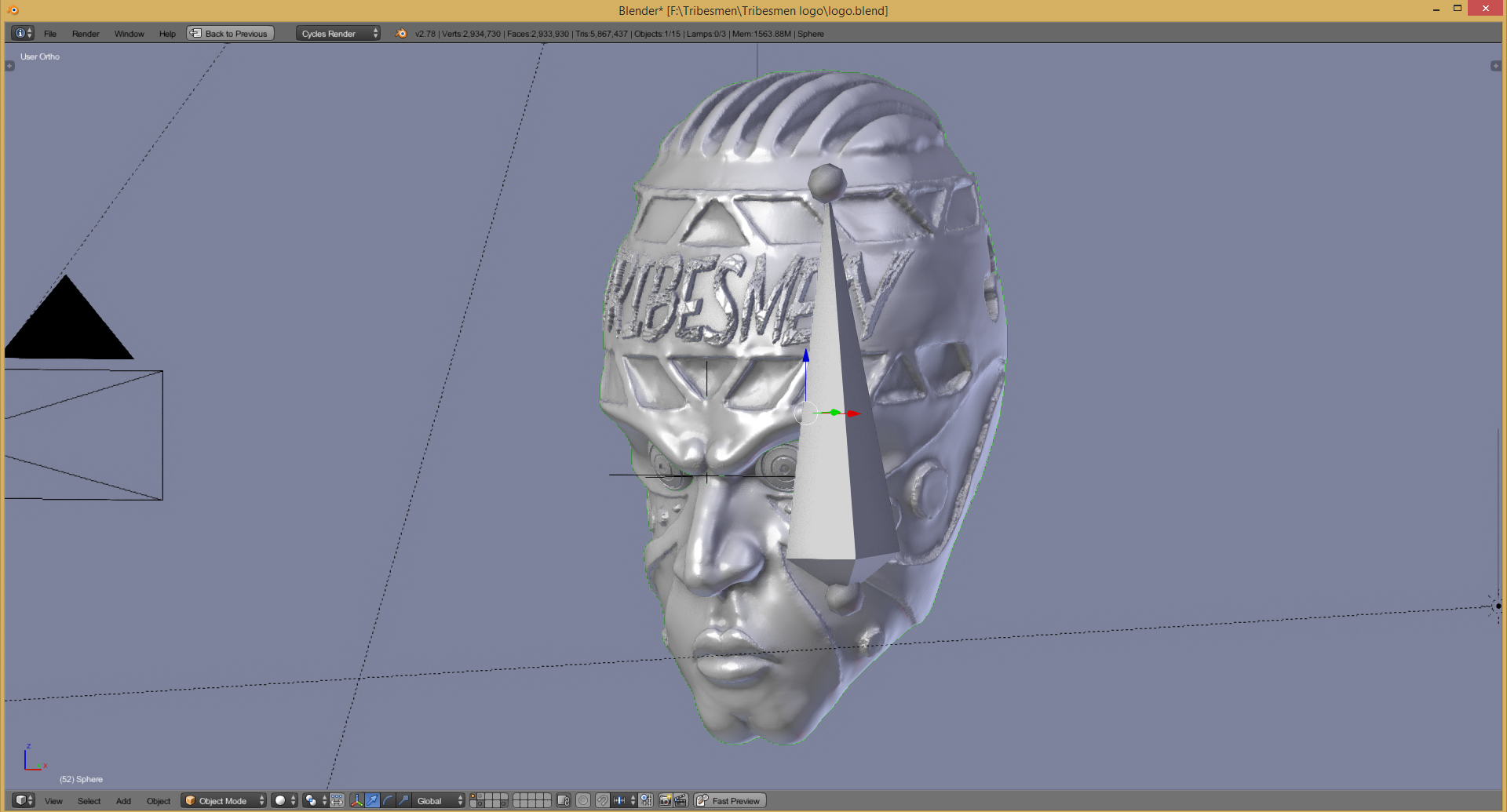Expand the left tool shelf plus handle
The width and height of the screenshot is (1507, 812).
tap(9, 66)
